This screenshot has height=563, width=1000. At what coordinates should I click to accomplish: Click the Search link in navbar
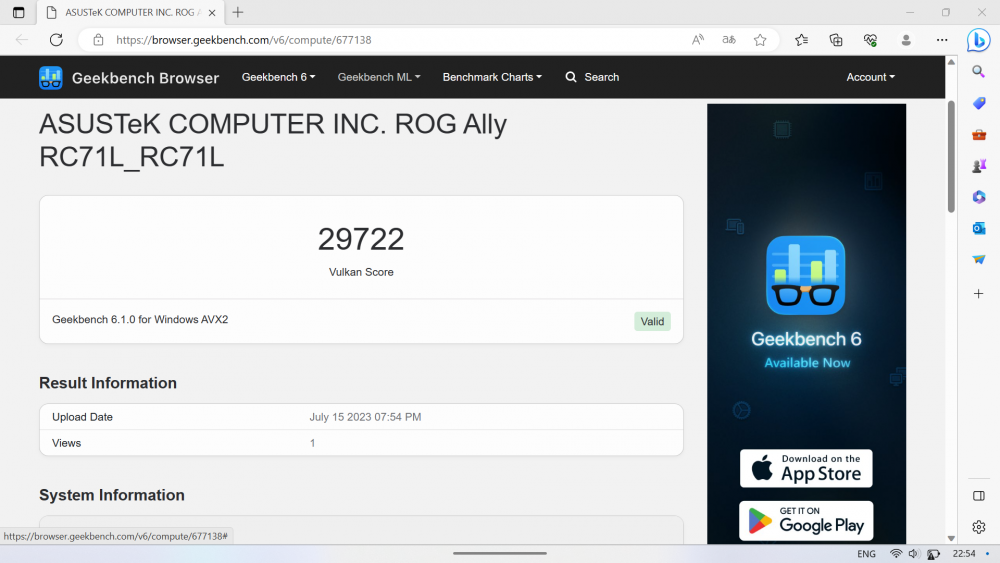[592, 77]
